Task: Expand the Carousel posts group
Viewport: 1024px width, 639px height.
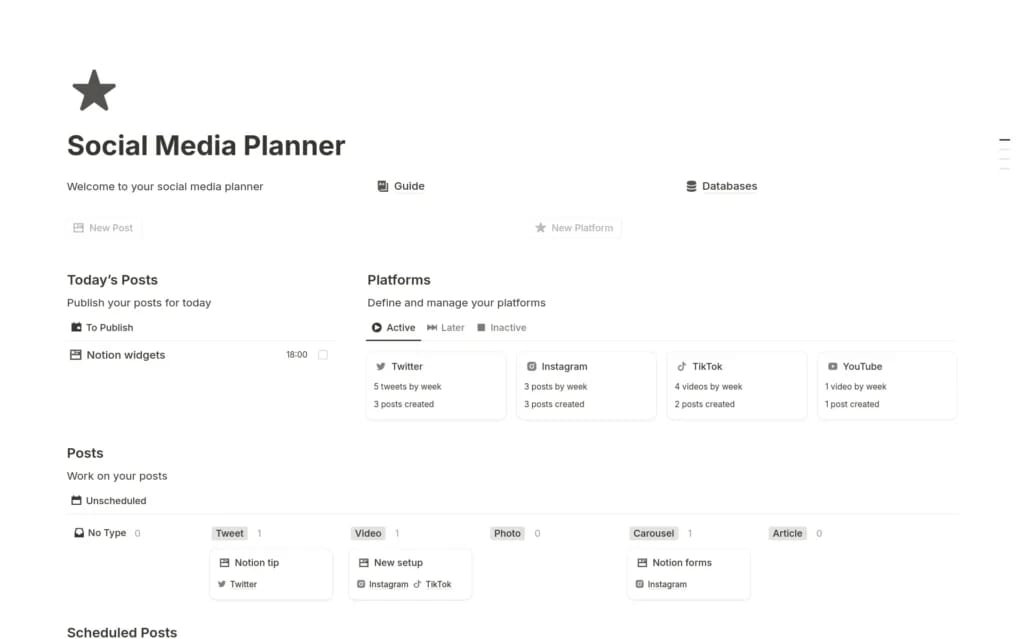Action: (653, 533)
